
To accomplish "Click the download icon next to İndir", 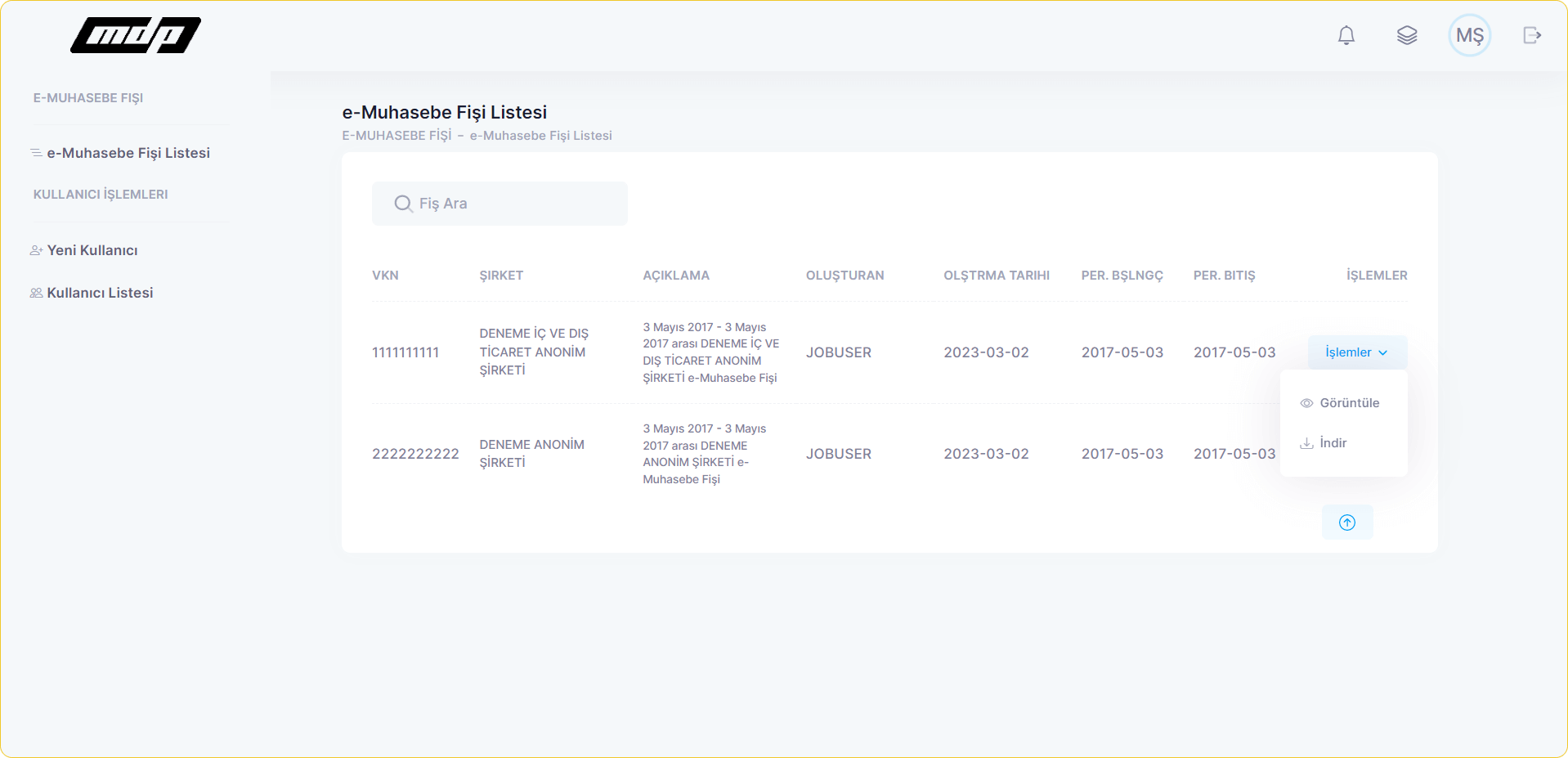I will (1306, 443).
